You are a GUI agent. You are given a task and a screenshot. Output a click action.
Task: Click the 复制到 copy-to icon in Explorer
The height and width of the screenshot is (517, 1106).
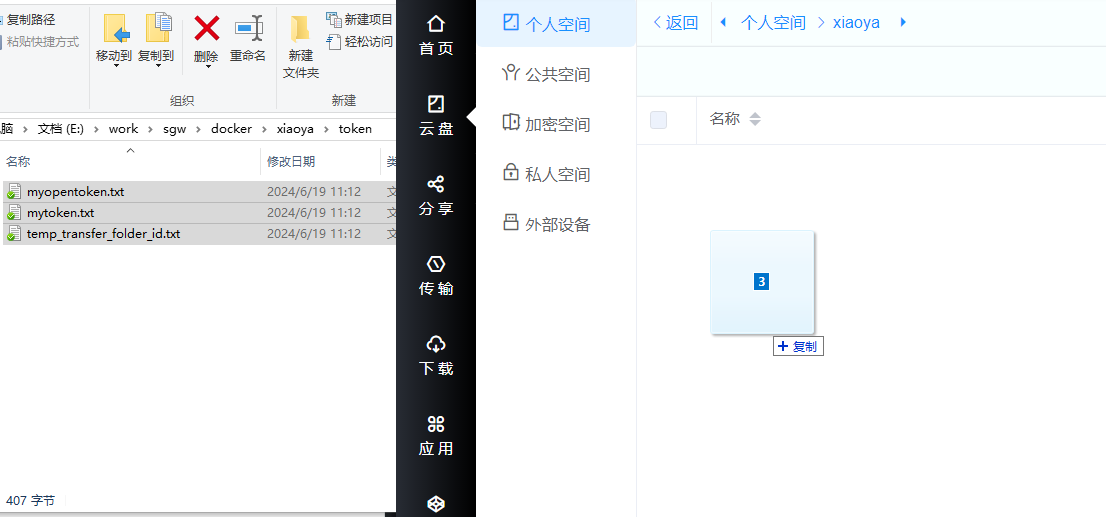tap(157, 28)
